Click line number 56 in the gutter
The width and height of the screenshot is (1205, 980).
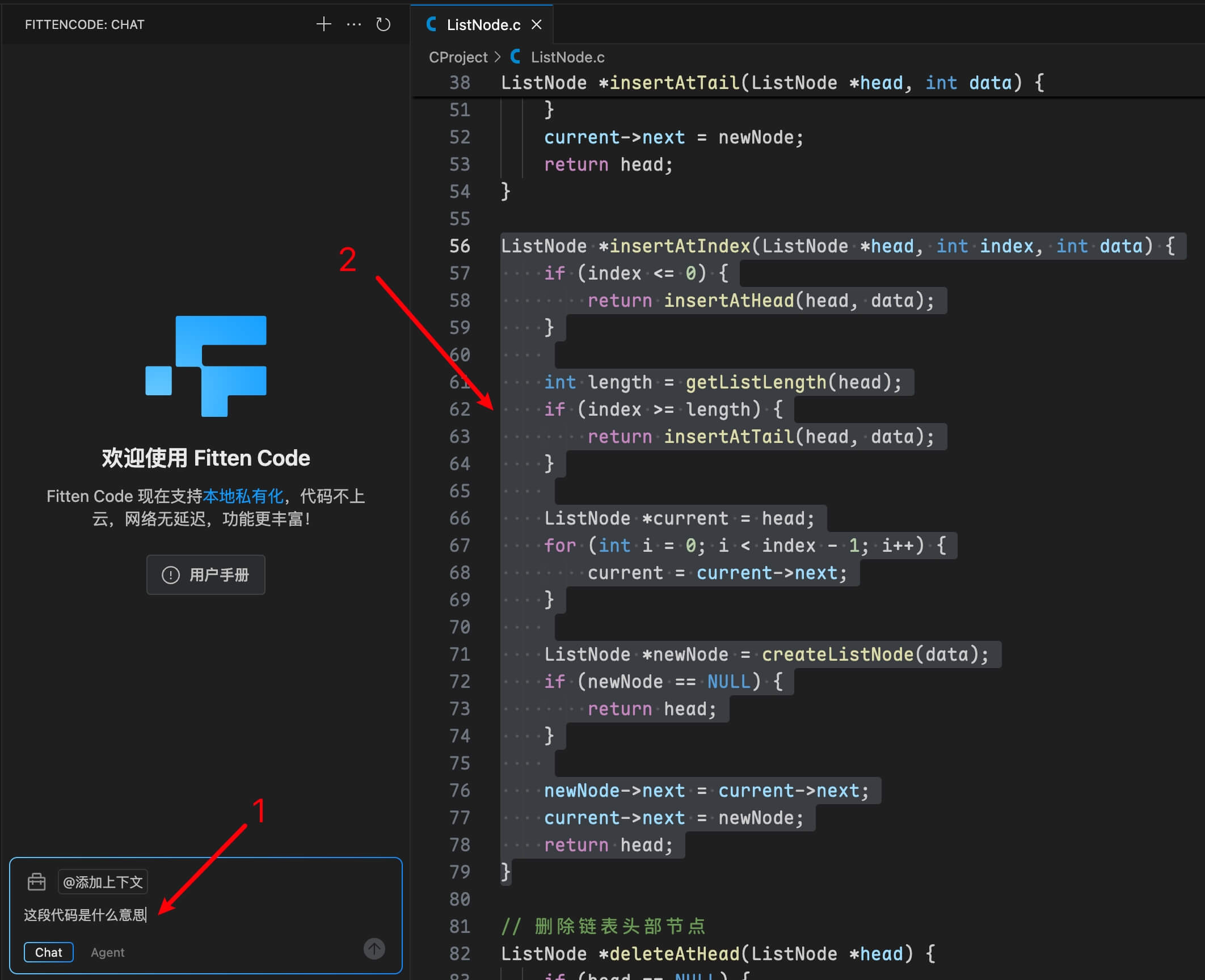[460, 246]
